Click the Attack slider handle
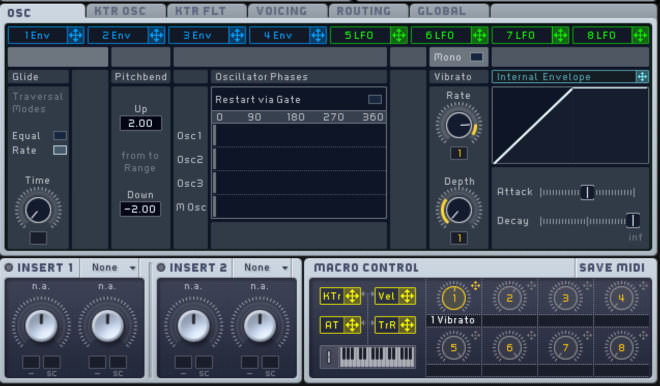 587,192
